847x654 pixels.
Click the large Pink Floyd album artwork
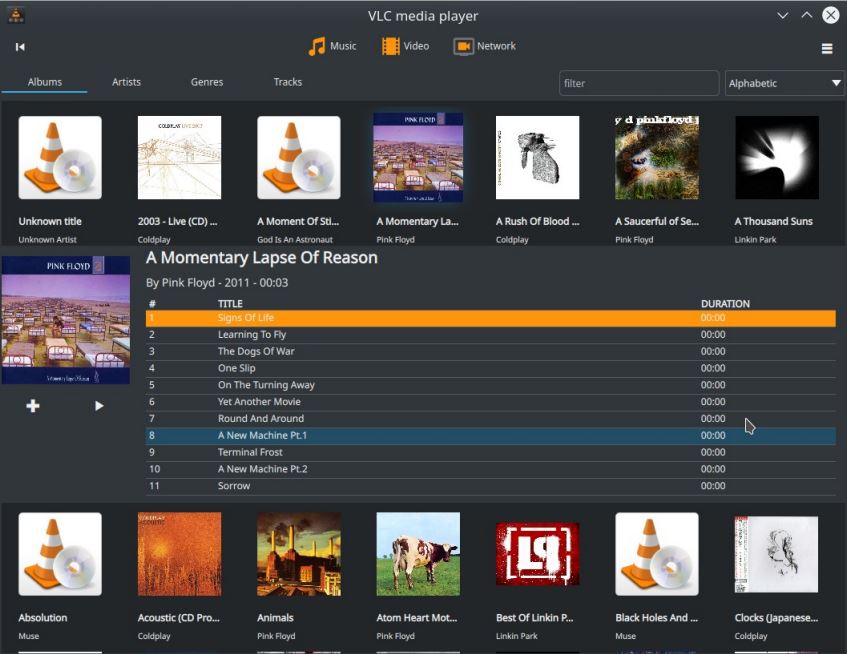pos(66,320)
